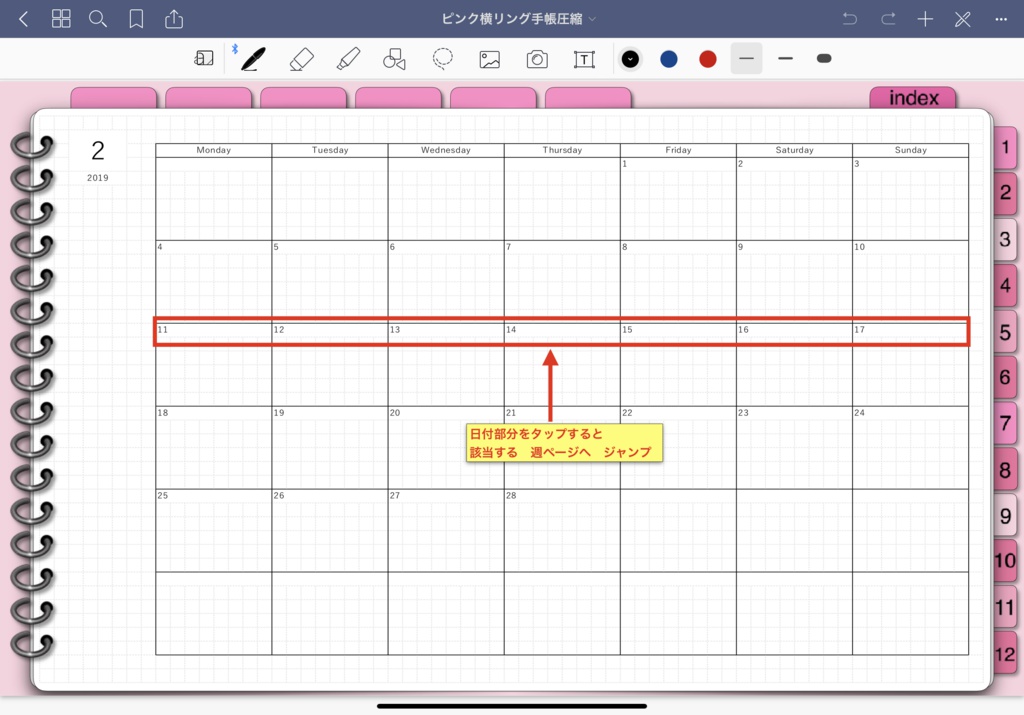Select the red ink color
This screenshot has width=1024, height=715.
(707, 59)
